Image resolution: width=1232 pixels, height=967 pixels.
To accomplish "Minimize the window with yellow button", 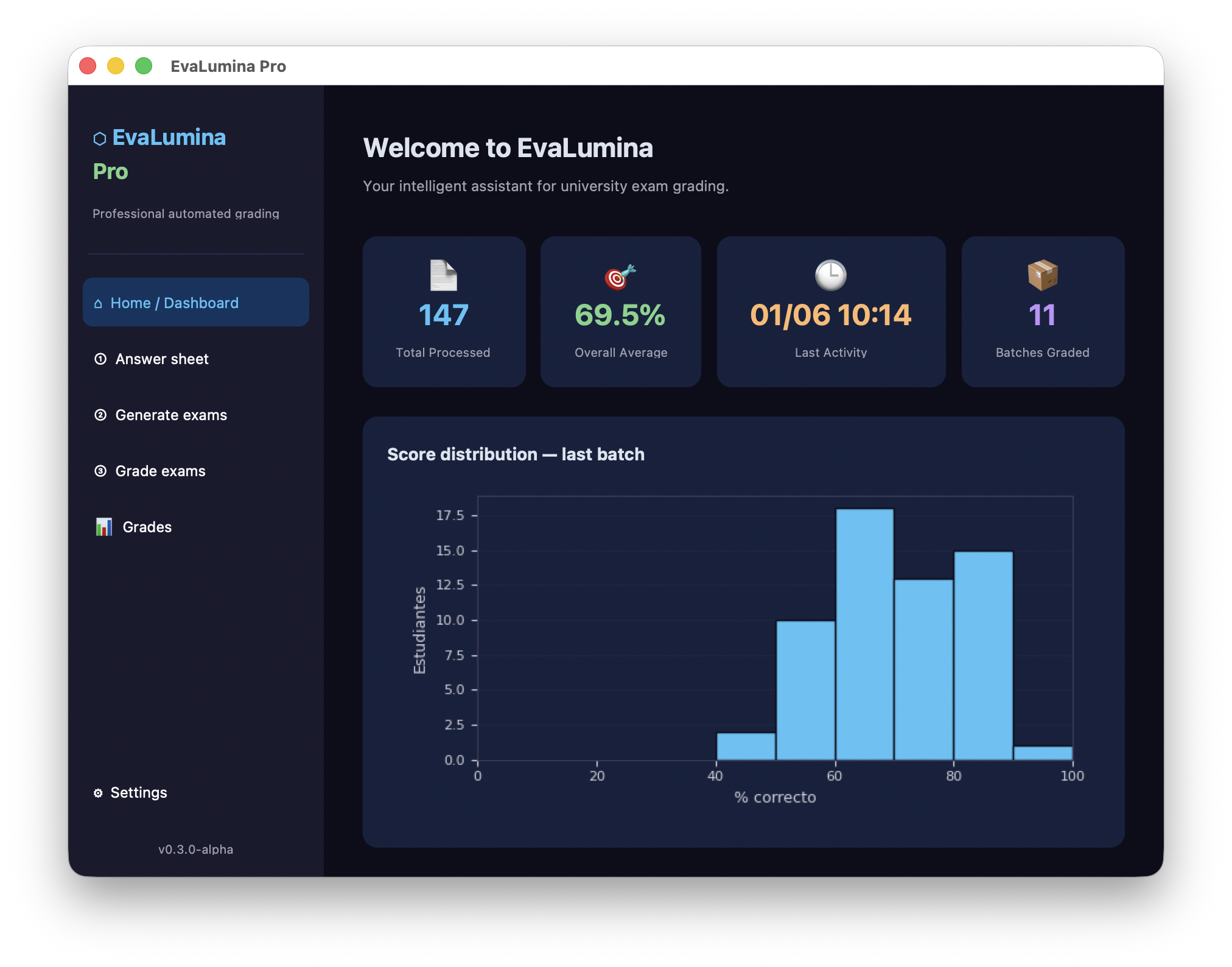I will pos(116,66).
